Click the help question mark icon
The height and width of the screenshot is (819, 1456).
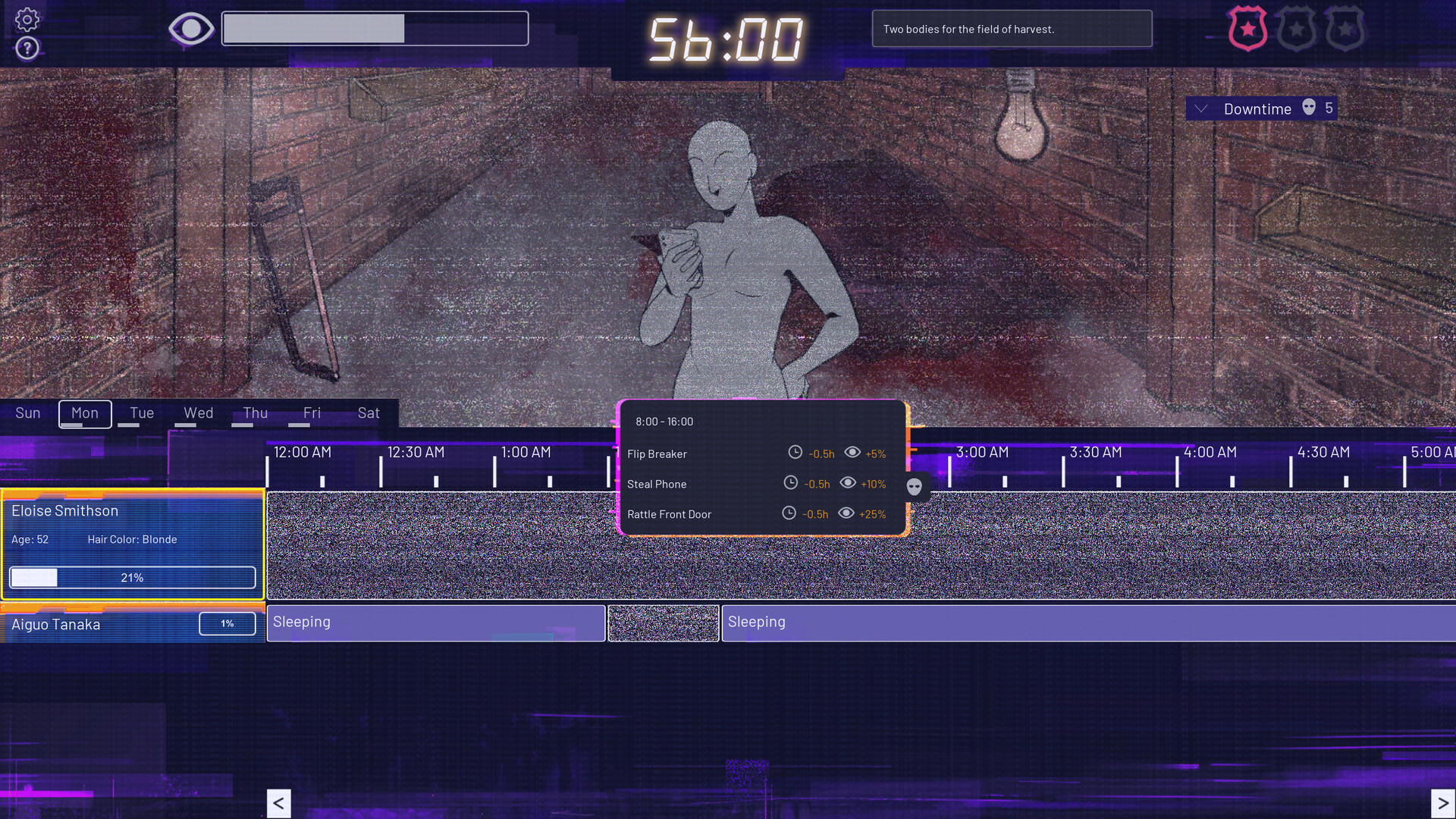[26, 49]
